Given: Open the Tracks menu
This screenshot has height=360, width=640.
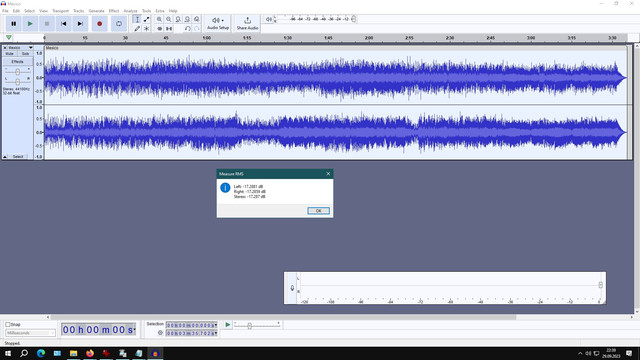Looking at the screenshot, I should click(x=79, y=11).
